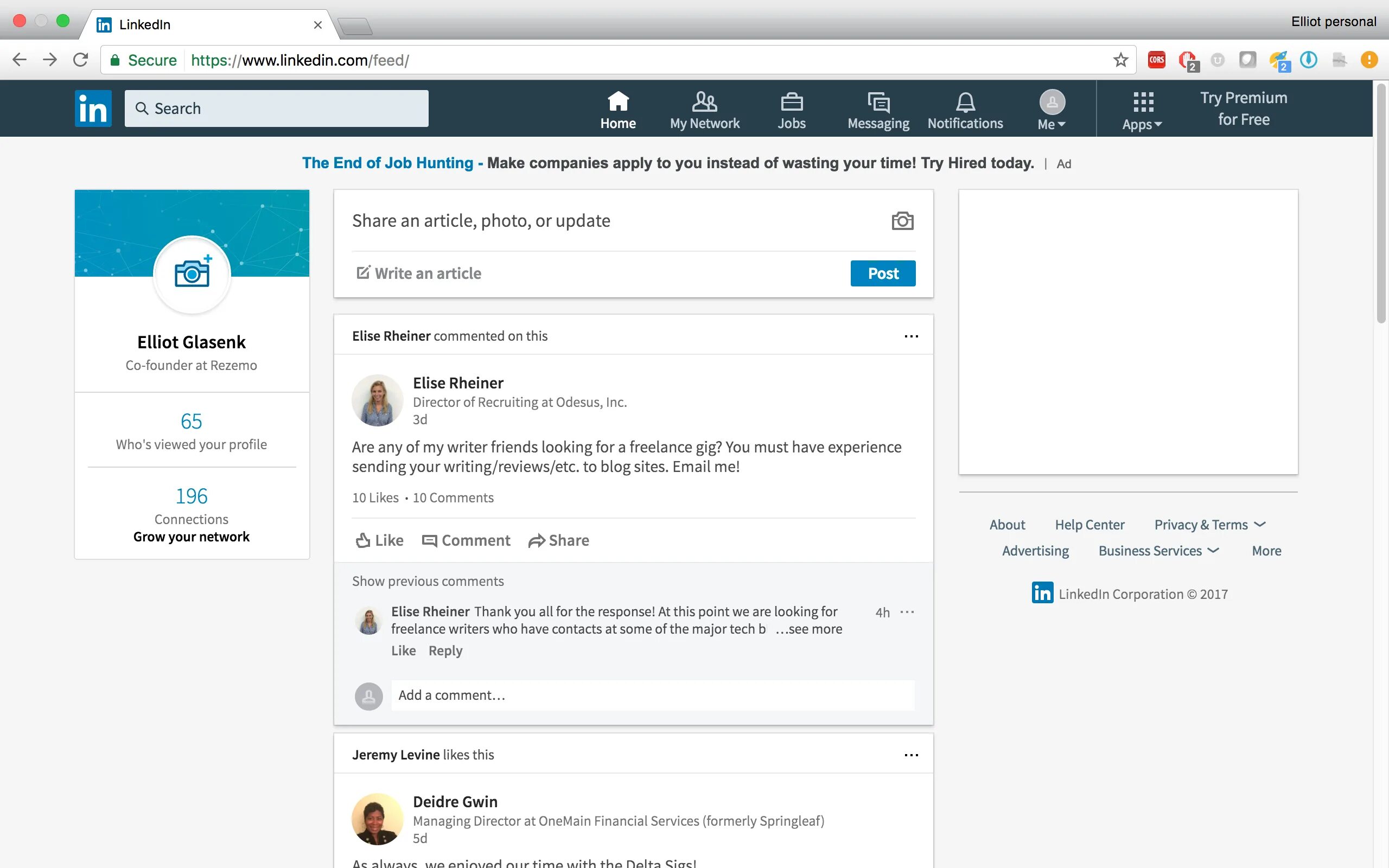Click The End of Job Hunting ad link
Viewport: 1389px width, 868px height.
(387, 163)
